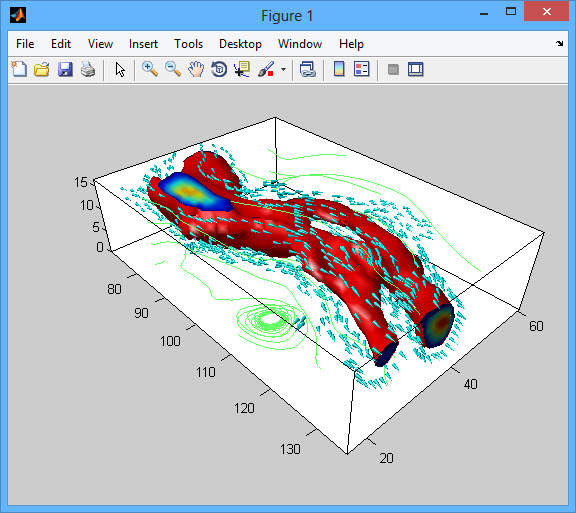Open the File menu
Screen dimensions: 576x513
25,44
